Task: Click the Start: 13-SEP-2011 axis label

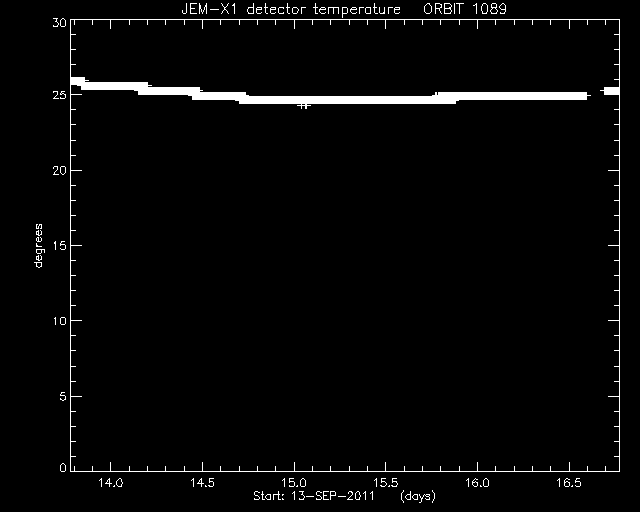Action: click(313, 496)
